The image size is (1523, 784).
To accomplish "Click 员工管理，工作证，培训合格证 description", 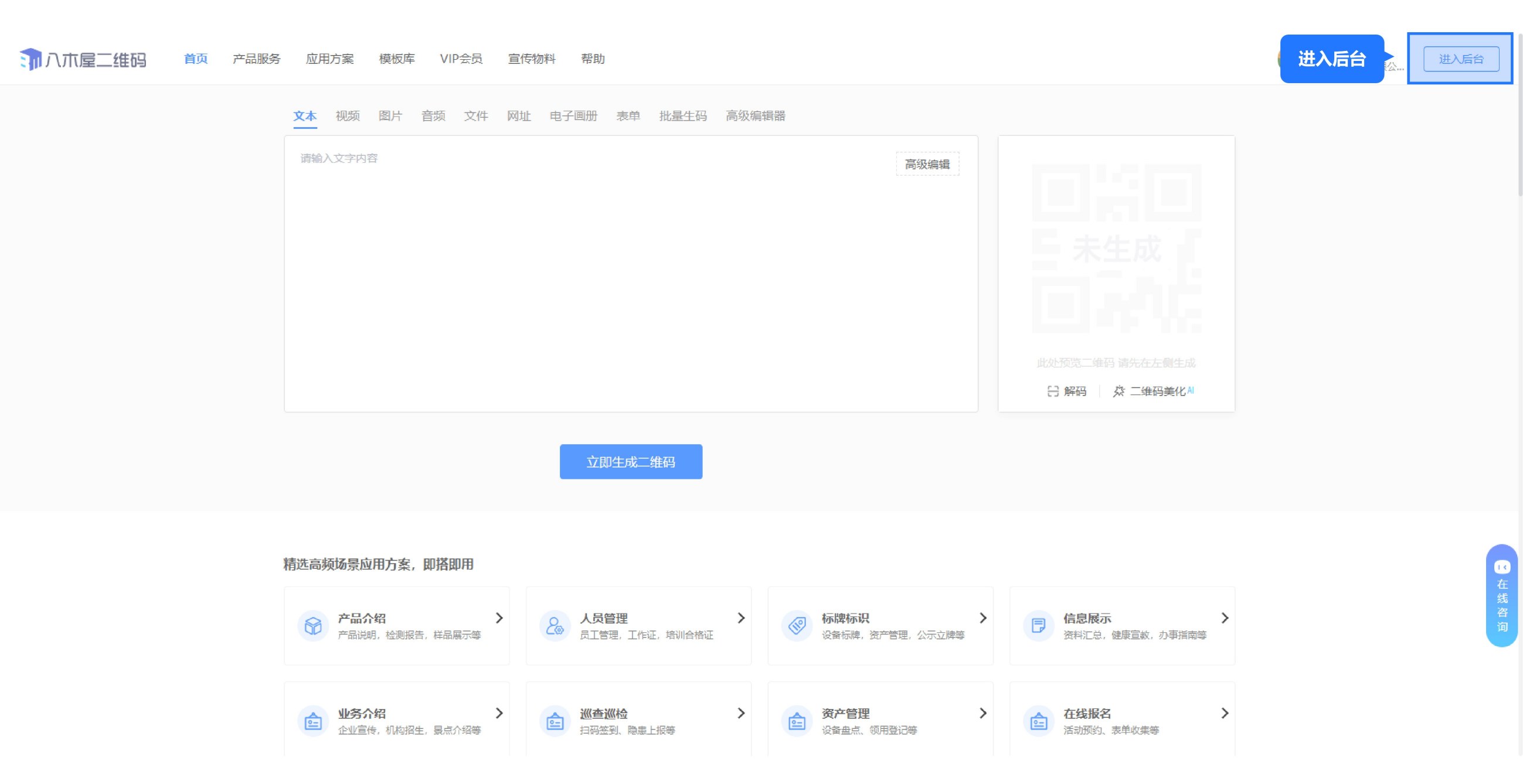I will (x=646, y=635).
